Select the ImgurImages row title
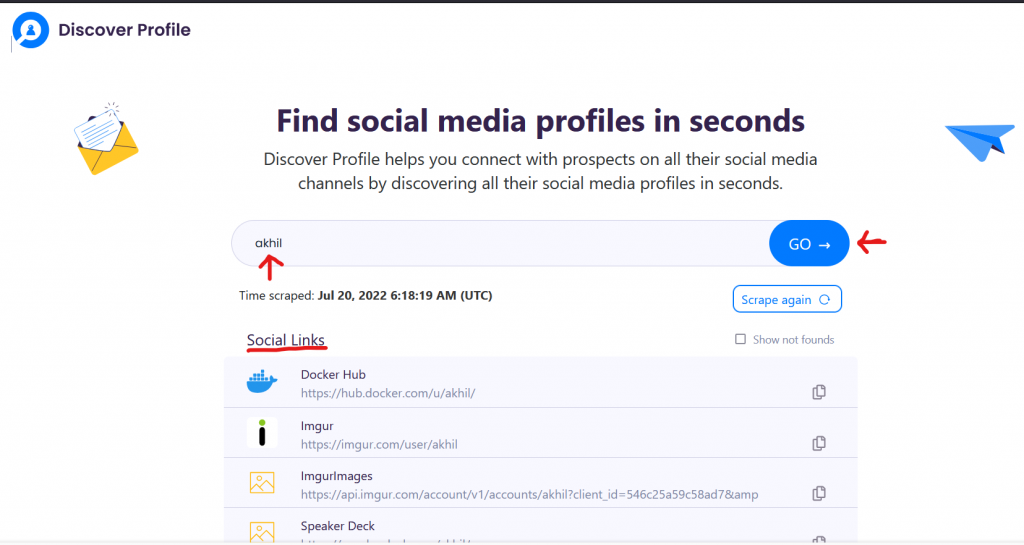 [336, 476]
